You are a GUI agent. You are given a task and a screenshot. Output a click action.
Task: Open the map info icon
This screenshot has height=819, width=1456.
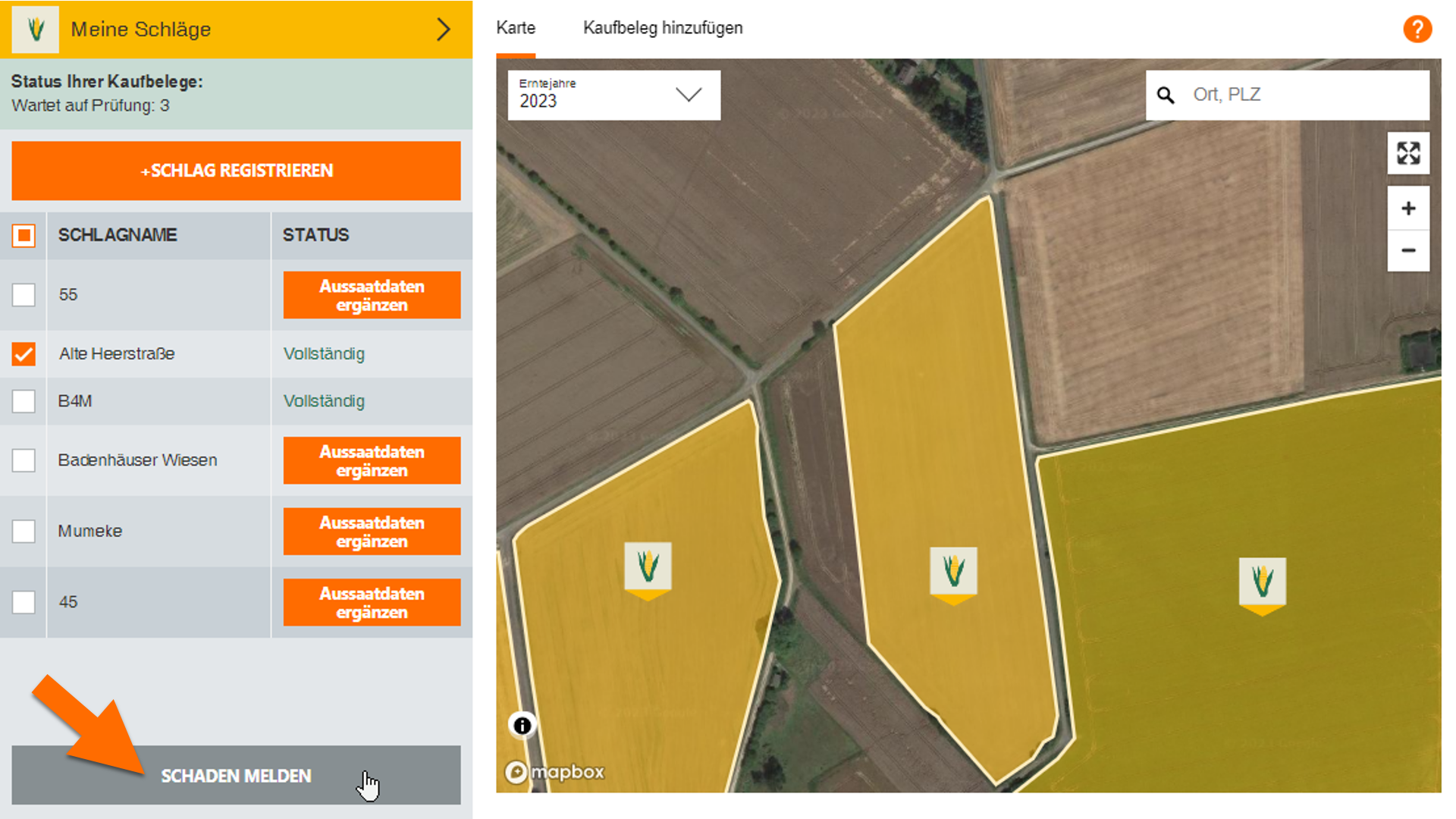point(522,726)
